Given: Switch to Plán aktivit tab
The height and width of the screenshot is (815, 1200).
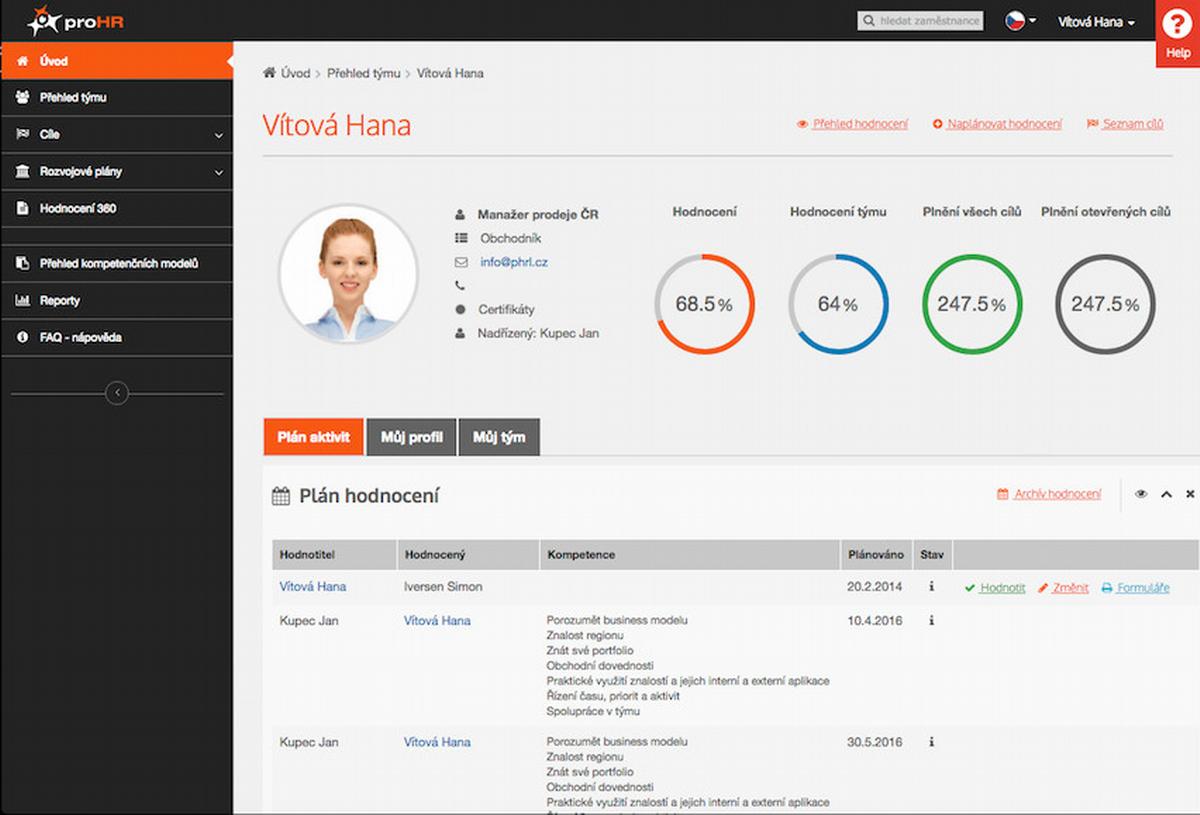Looking at the screenshot, I should point(314,437).
